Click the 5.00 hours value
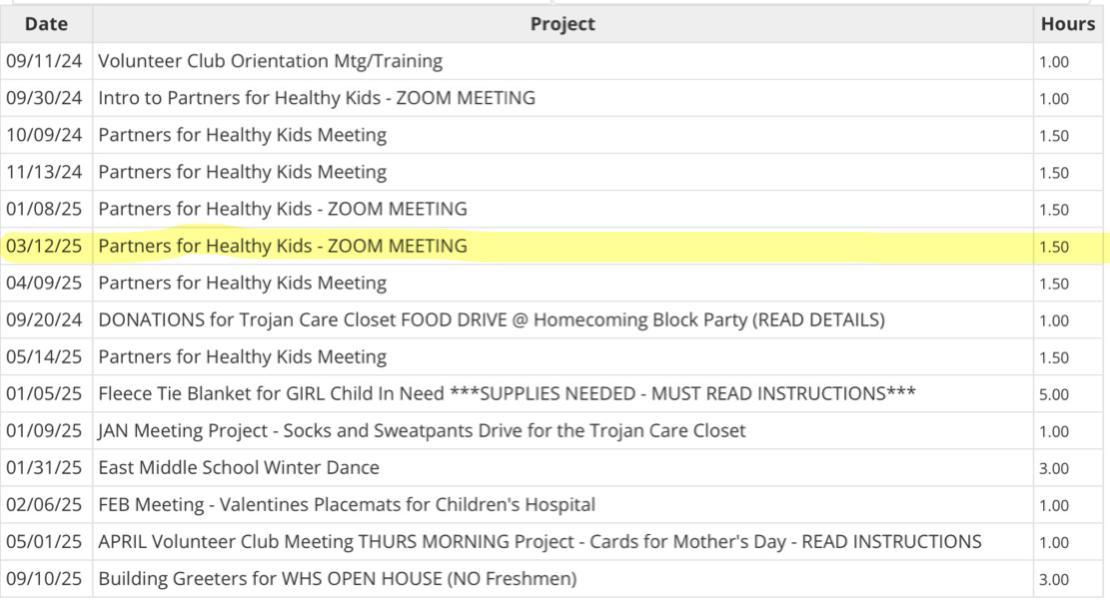This screenshot has width=1110, height=606. (x=1054, y=395)
